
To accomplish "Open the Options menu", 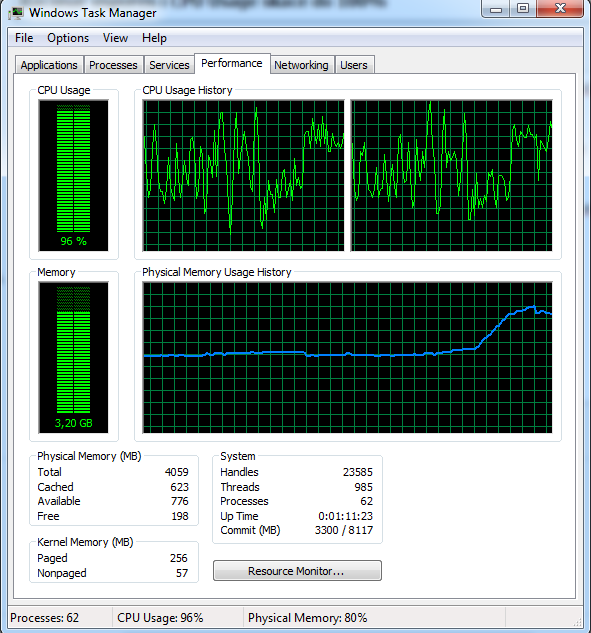I will (68, 38).
